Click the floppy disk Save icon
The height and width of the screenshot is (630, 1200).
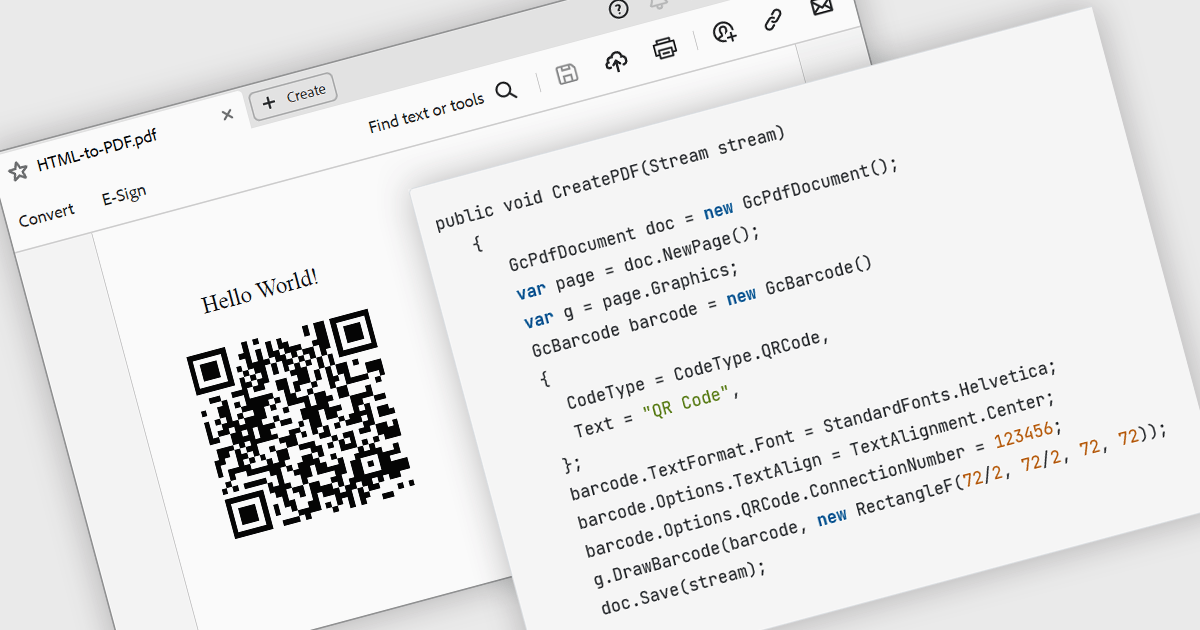(567, 74)
